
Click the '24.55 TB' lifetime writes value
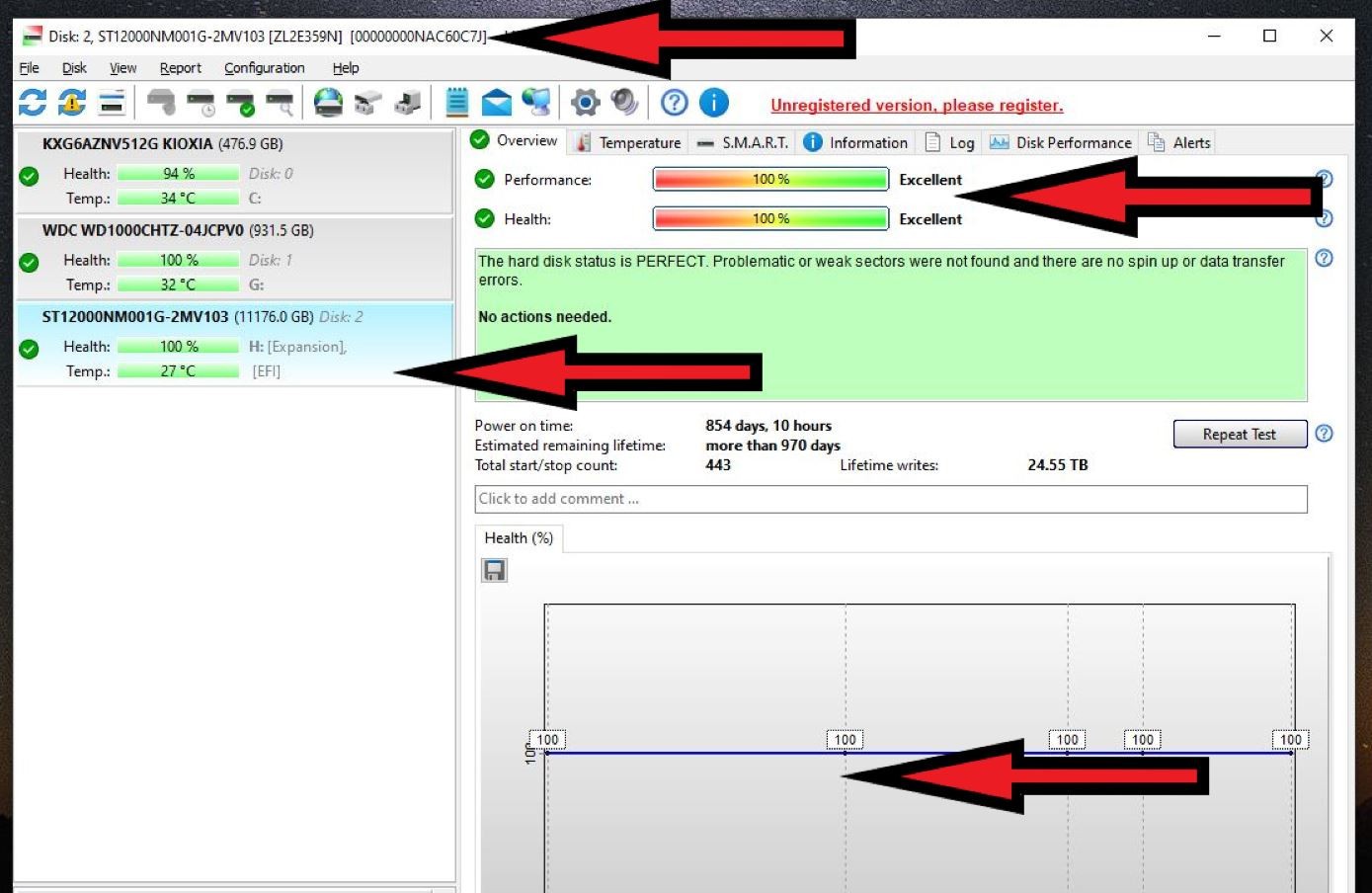tap(1058, 465)
